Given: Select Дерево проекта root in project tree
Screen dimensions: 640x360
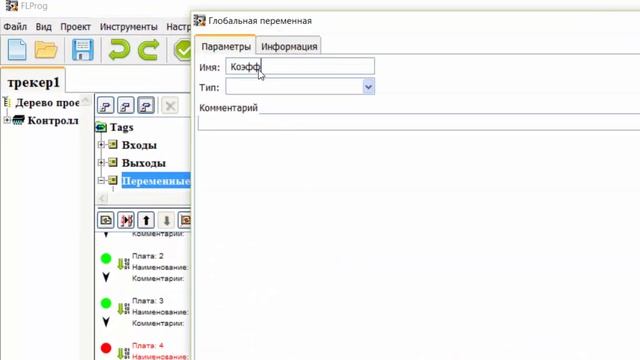Looking at the screenshot, I should point(47,102).
